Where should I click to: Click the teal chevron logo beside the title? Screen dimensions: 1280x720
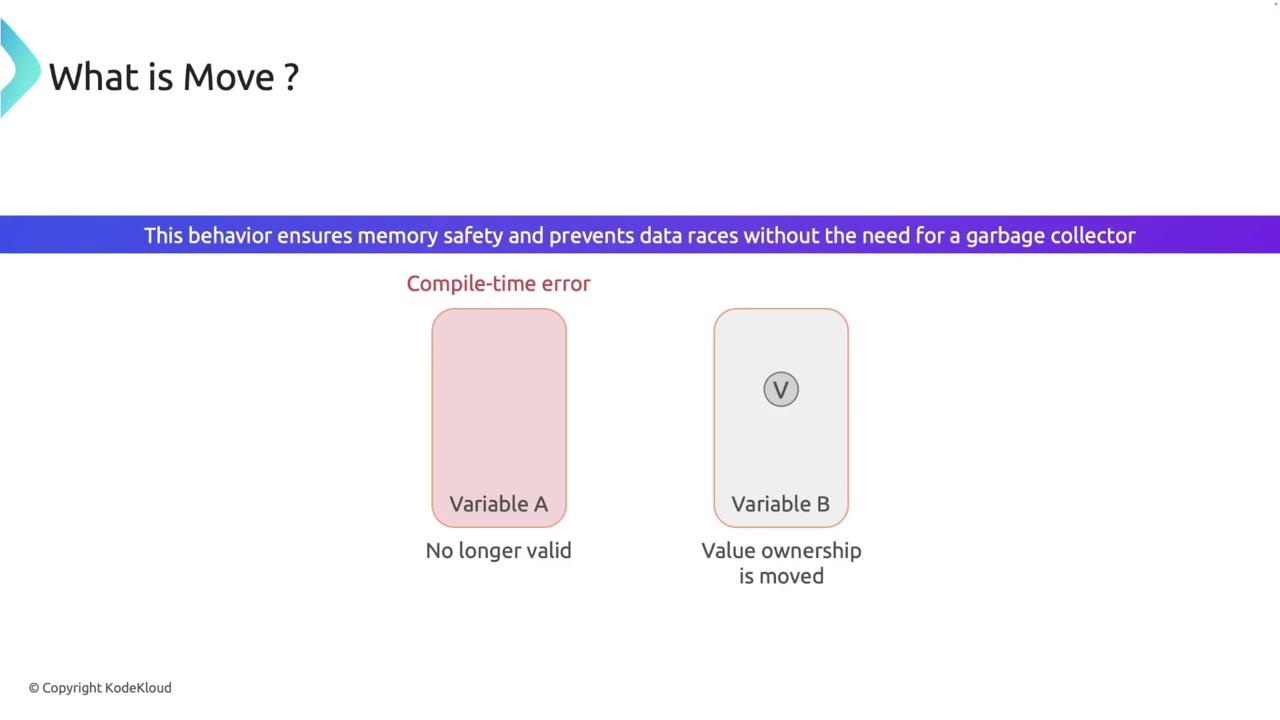click(18, 68)
